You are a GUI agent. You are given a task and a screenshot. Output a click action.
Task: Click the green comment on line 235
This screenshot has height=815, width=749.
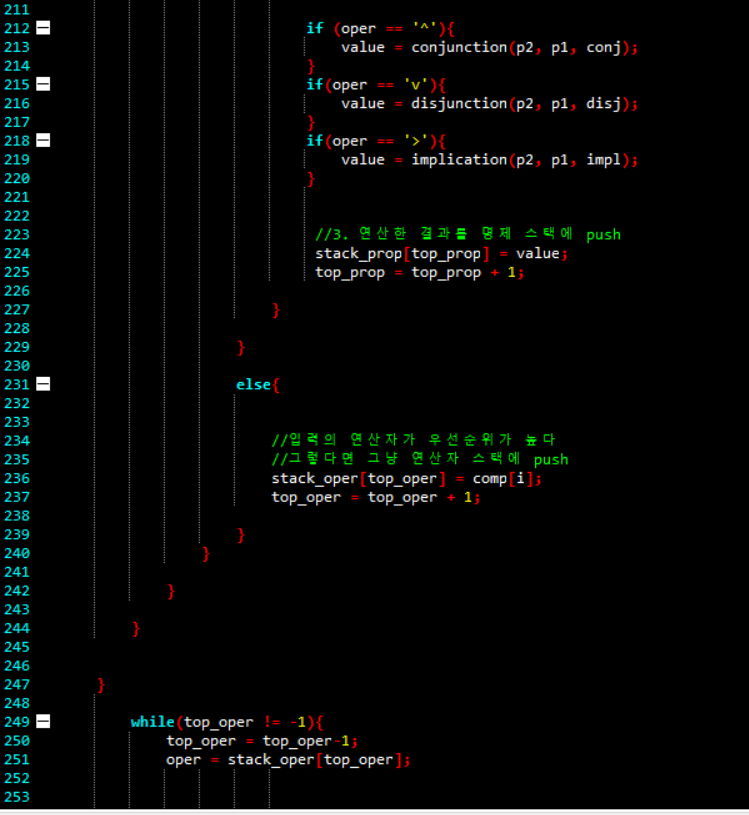coord(420,459)
